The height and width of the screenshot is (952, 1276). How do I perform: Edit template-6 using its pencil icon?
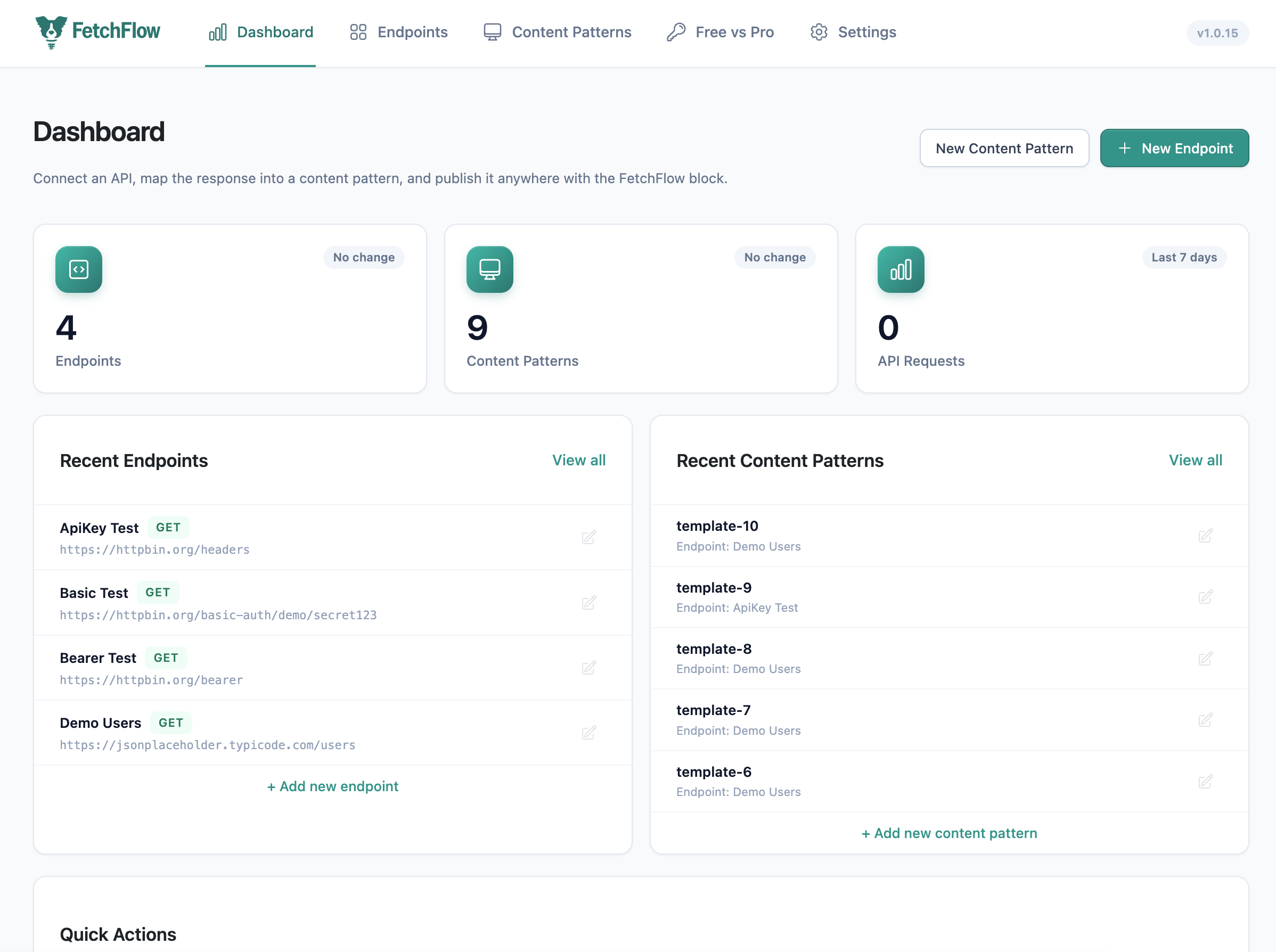pyautogui.click(x=1205, y=782)
